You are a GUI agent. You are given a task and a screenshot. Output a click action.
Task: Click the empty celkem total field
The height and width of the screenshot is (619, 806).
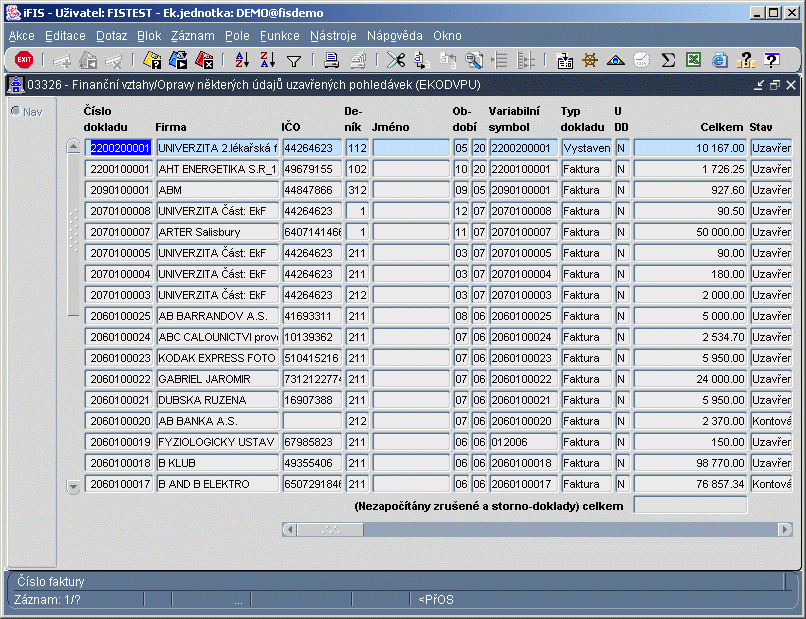point(690,505)
